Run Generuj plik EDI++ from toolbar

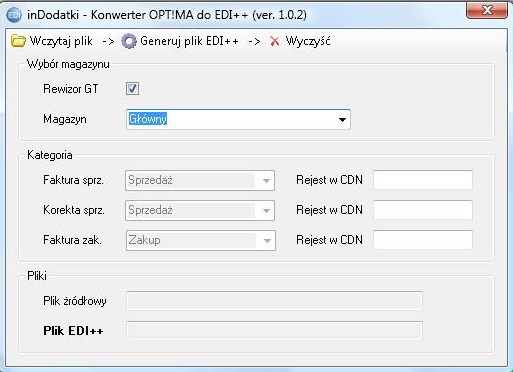pos(180,41)
